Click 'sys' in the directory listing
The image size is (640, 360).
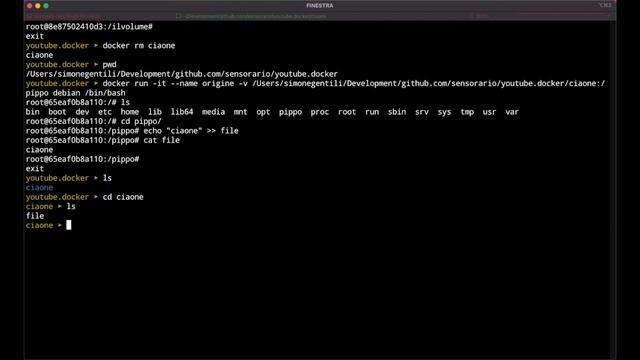tap(444, 112)
